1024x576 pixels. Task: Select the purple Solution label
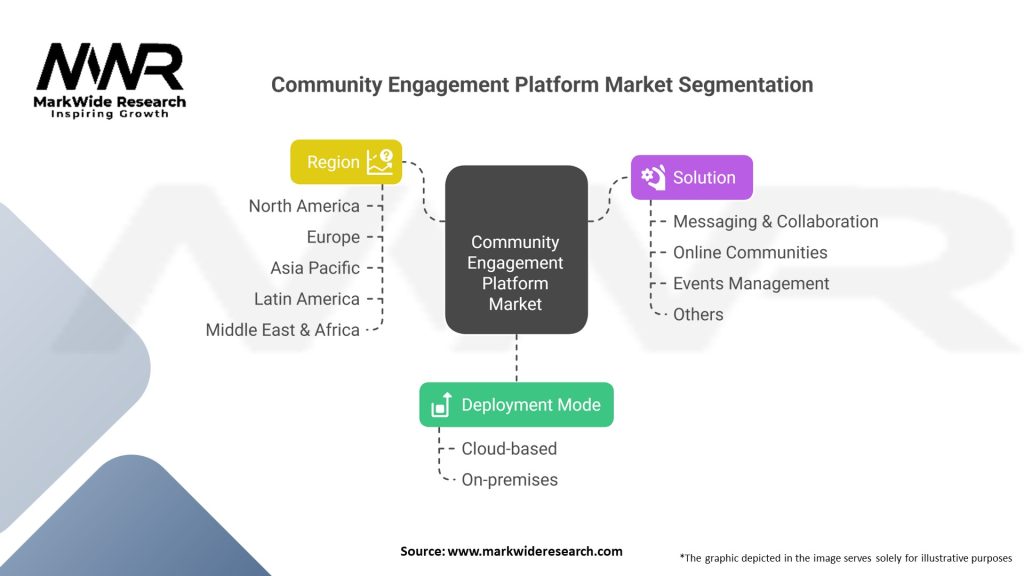[692, 178]
